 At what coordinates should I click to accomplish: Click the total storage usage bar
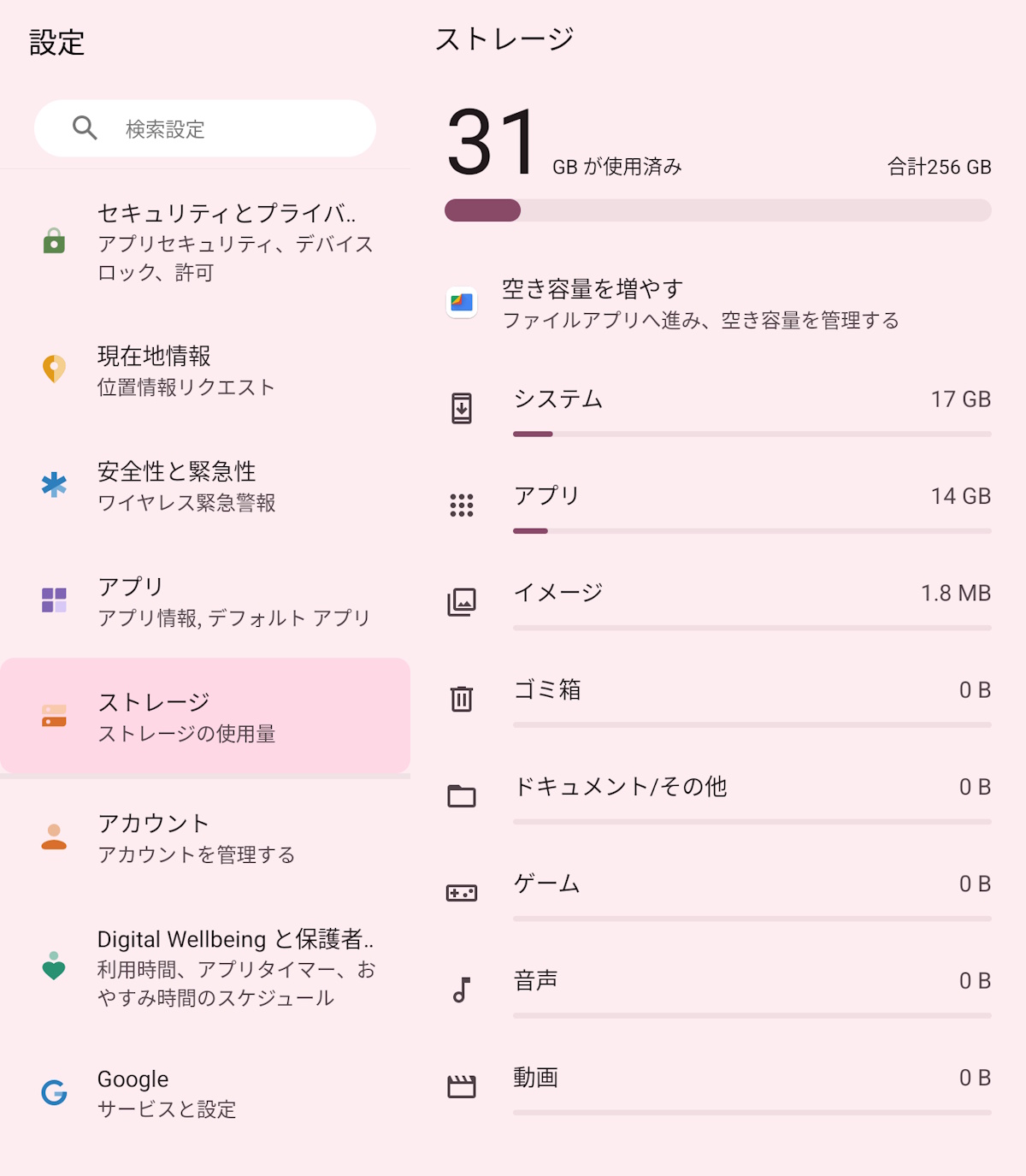[717, 210]
